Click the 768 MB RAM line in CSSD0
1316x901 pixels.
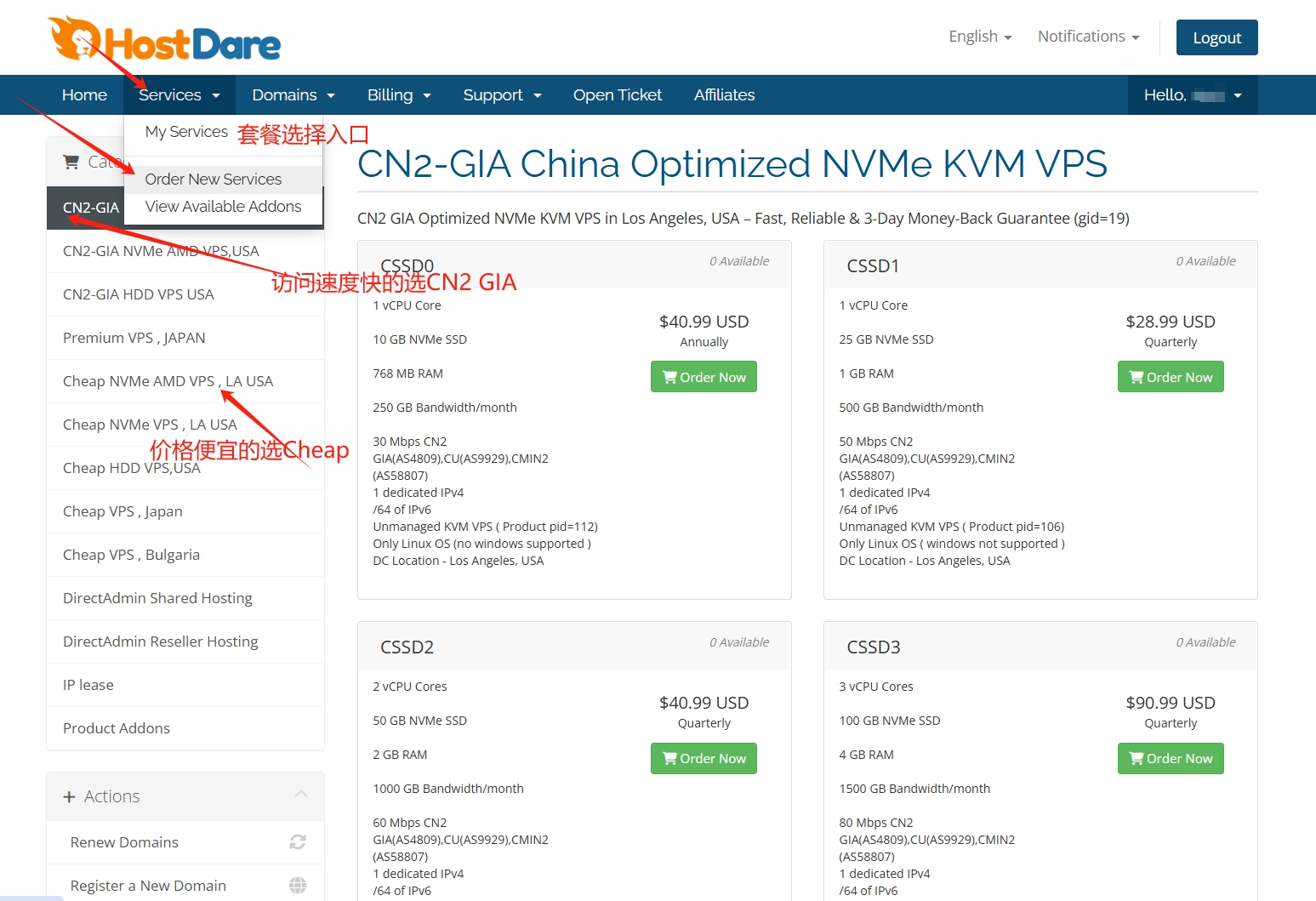(x=407, y=374)
